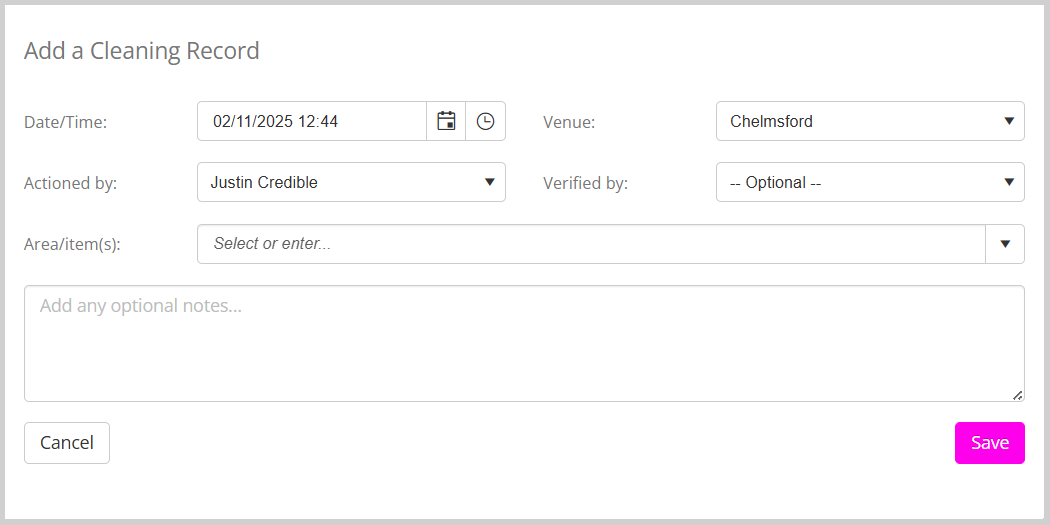Click the arrow in the Venue selector
This screenshot has height=525, width=1050.
[x=1008, y=121]
